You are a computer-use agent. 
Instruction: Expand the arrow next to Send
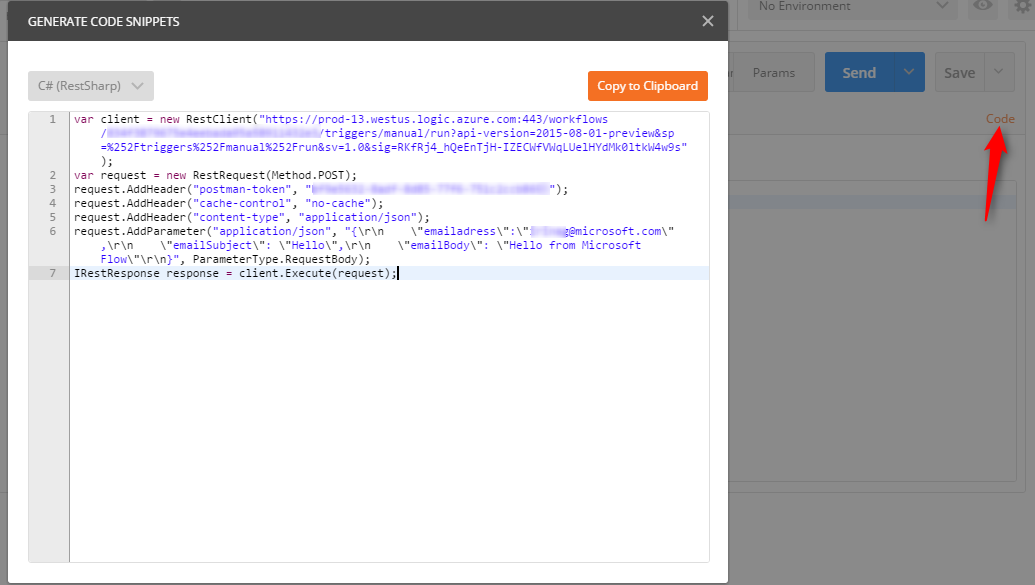pyautogui.click(x=908, y=73)
